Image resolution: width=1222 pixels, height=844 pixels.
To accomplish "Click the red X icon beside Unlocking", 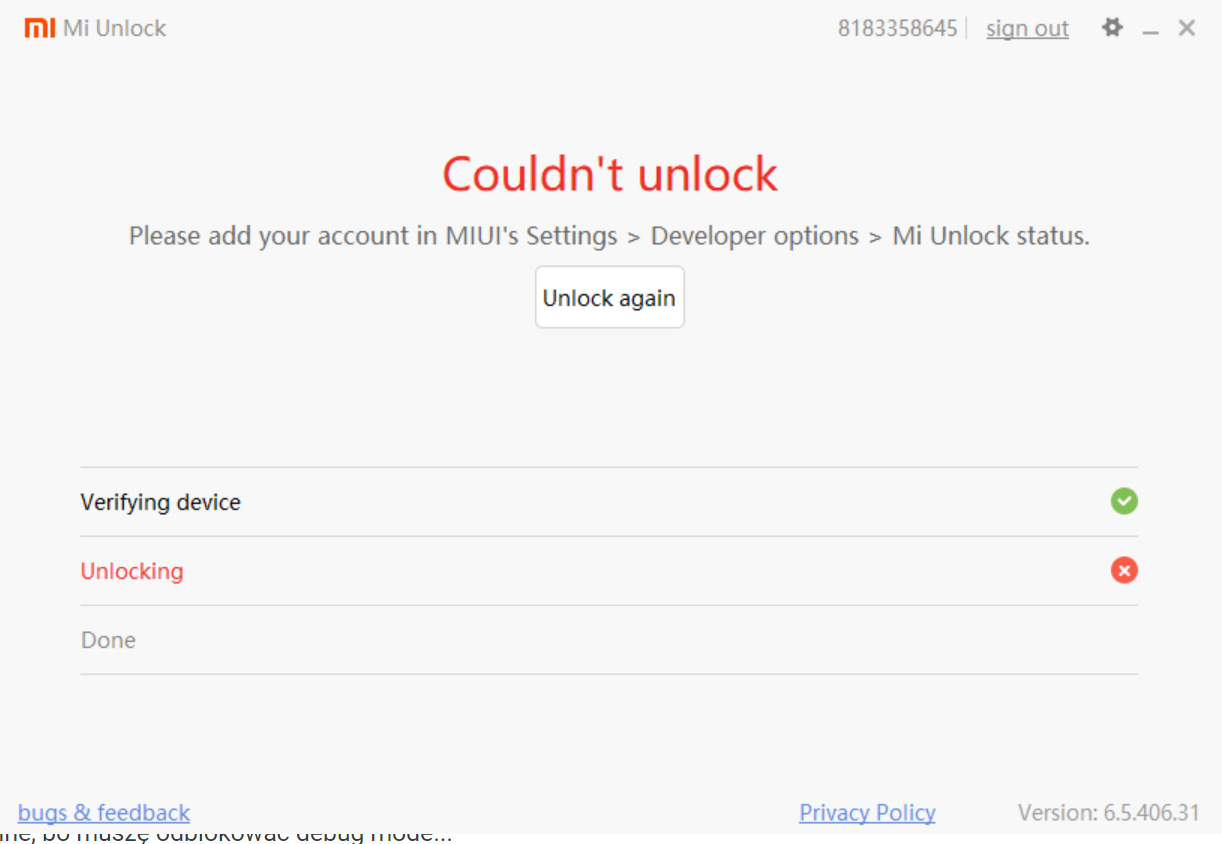I will click(1124, 570).
